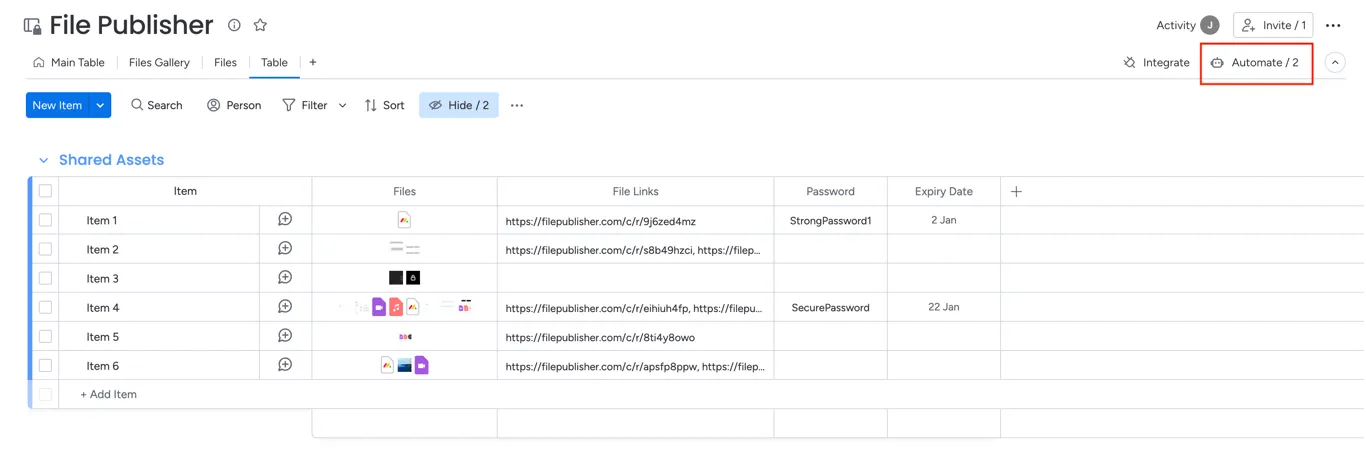
Task: Open Item 6 landscape image thumbnail
Action: click(404, 365)
